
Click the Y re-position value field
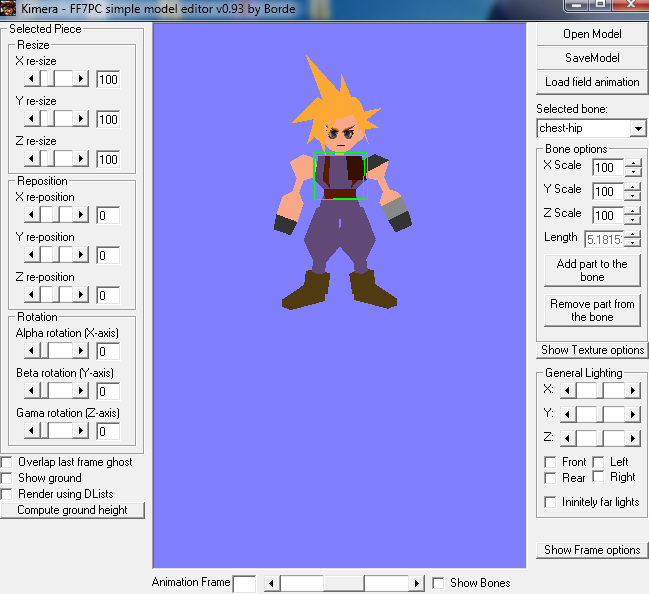click(108, 255)
